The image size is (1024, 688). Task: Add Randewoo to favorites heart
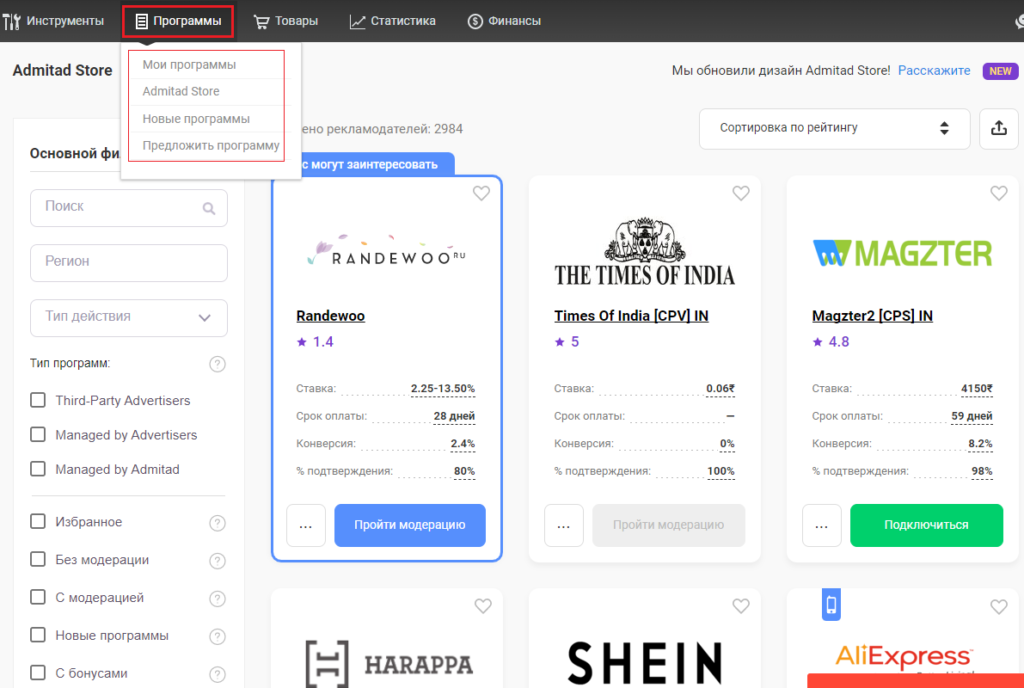pyautogui.click(x=481, y=193)
